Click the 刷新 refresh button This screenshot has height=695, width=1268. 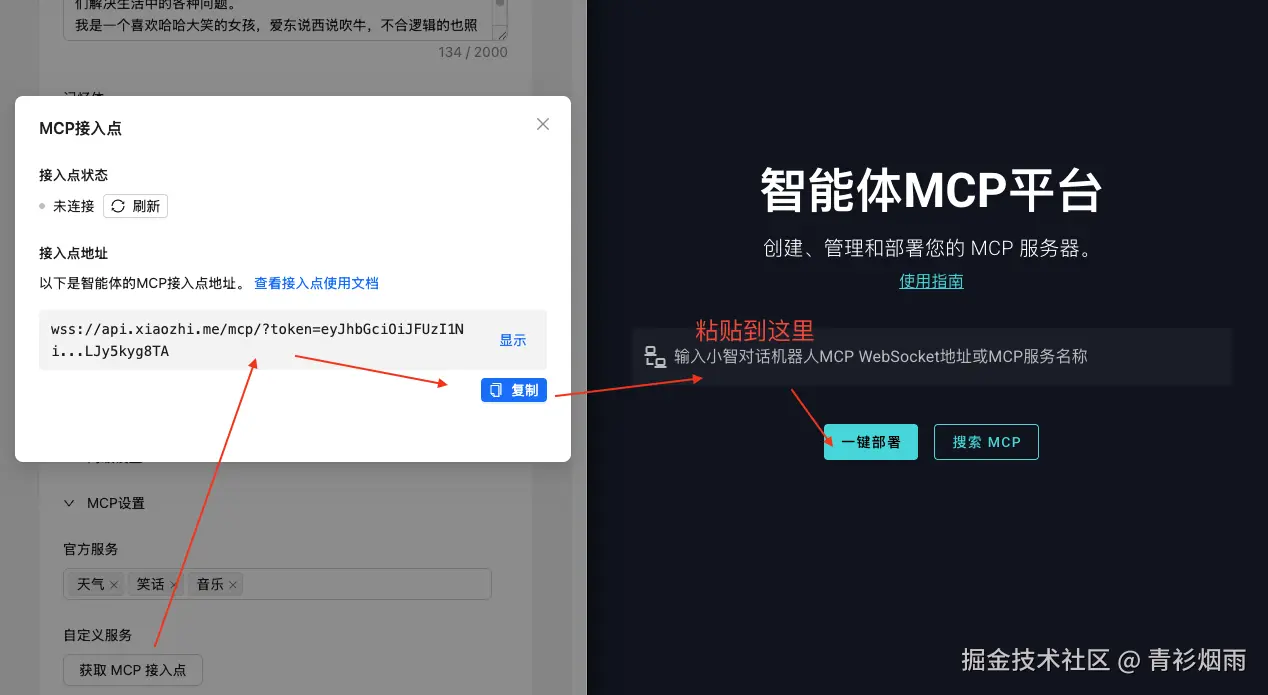(136, 206)
